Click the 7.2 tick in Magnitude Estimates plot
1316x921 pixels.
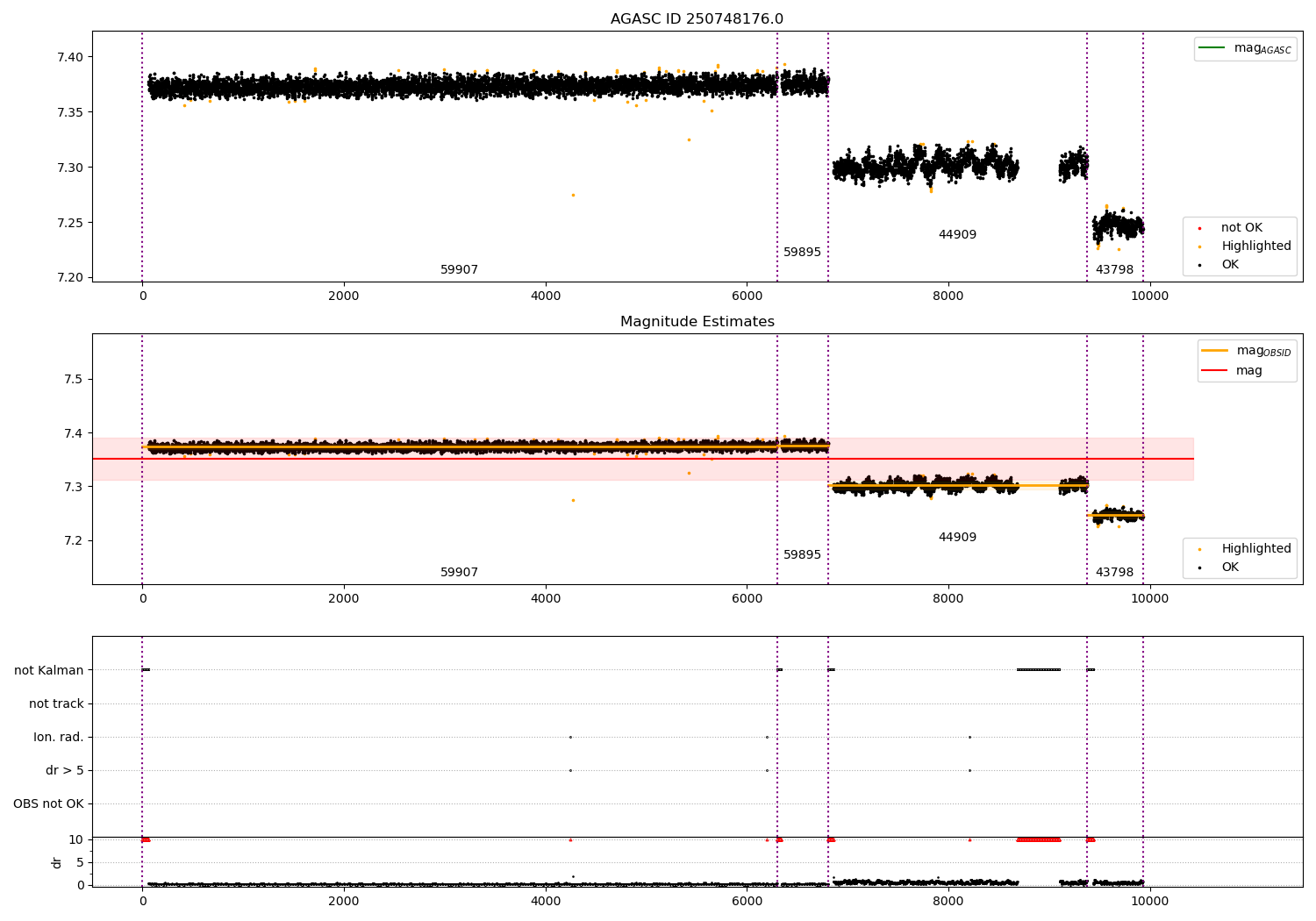tap(74, 540)
